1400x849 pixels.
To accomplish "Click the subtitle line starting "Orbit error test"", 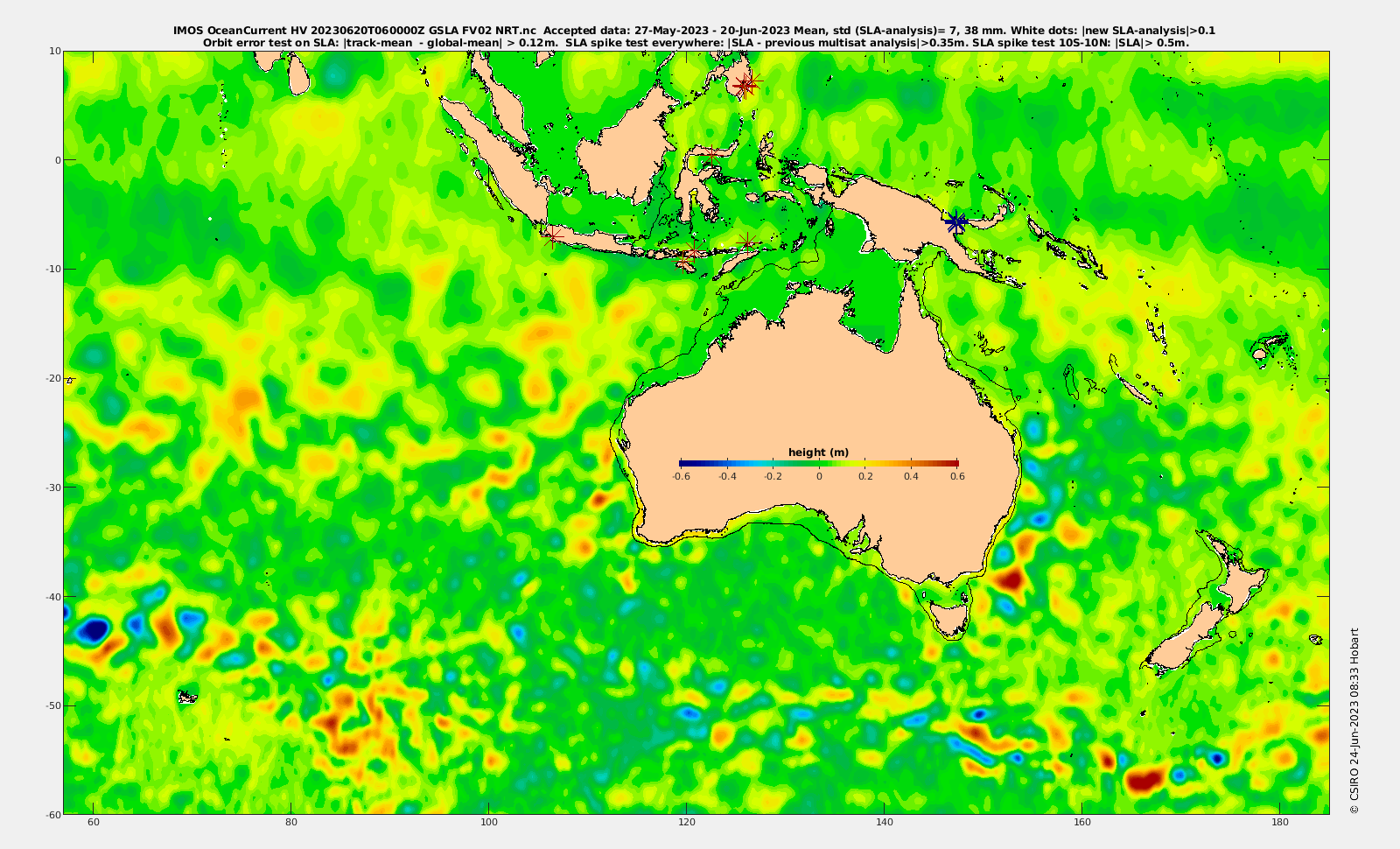I will point(696,42).
